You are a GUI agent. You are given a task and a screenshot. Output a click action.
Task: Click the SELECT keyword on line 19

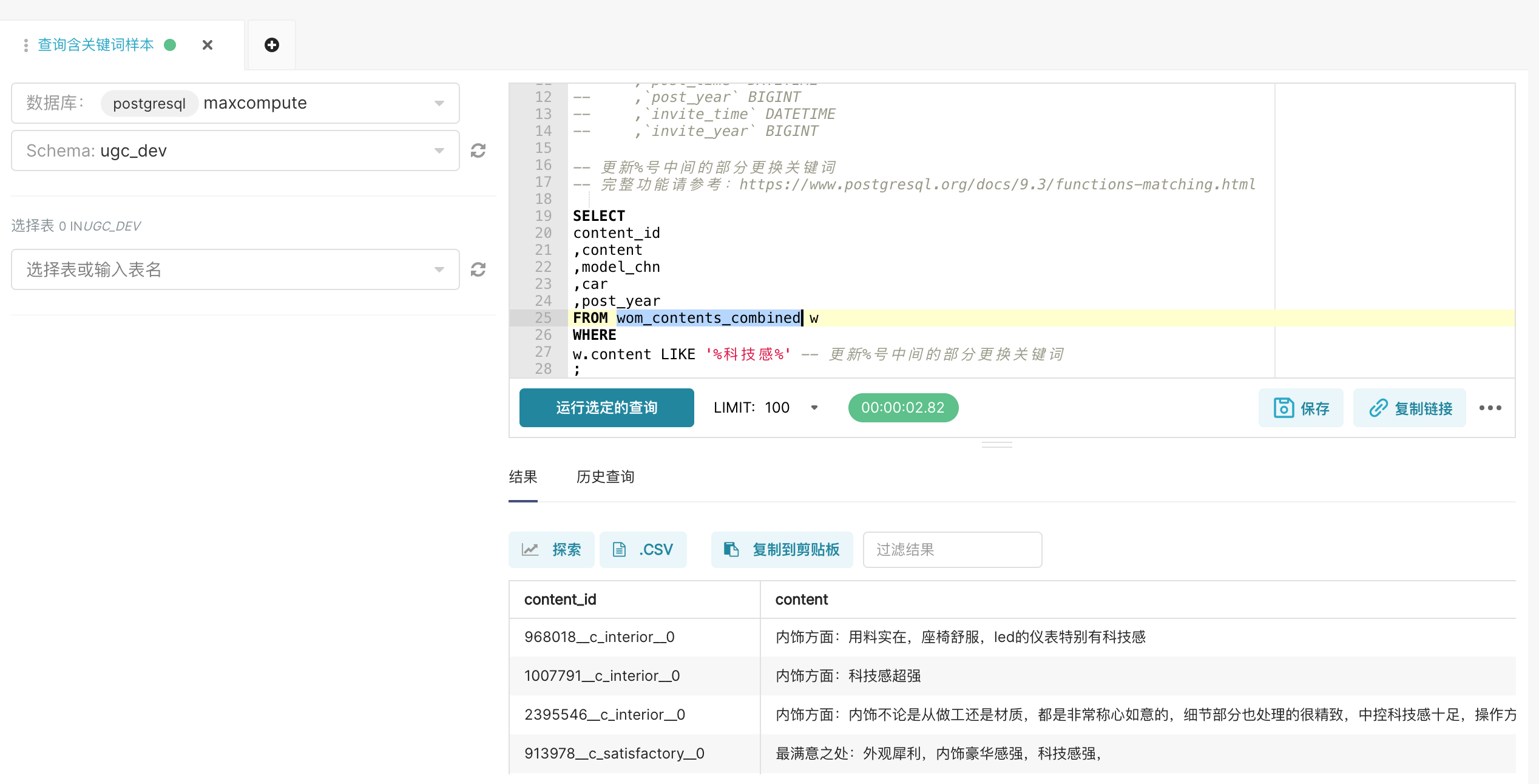coord(599,216)
